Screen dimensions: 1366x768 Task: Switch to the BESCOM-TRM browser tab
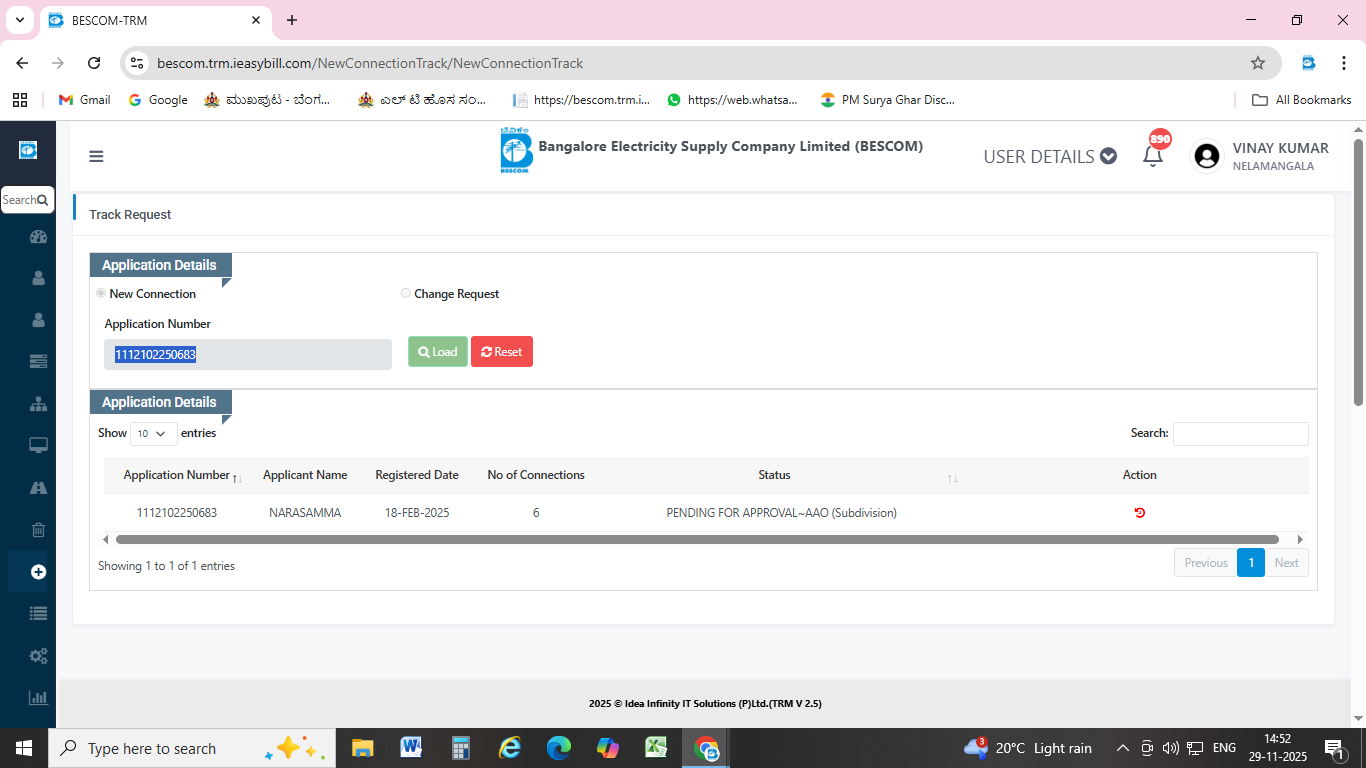click(x=156, y=20)
